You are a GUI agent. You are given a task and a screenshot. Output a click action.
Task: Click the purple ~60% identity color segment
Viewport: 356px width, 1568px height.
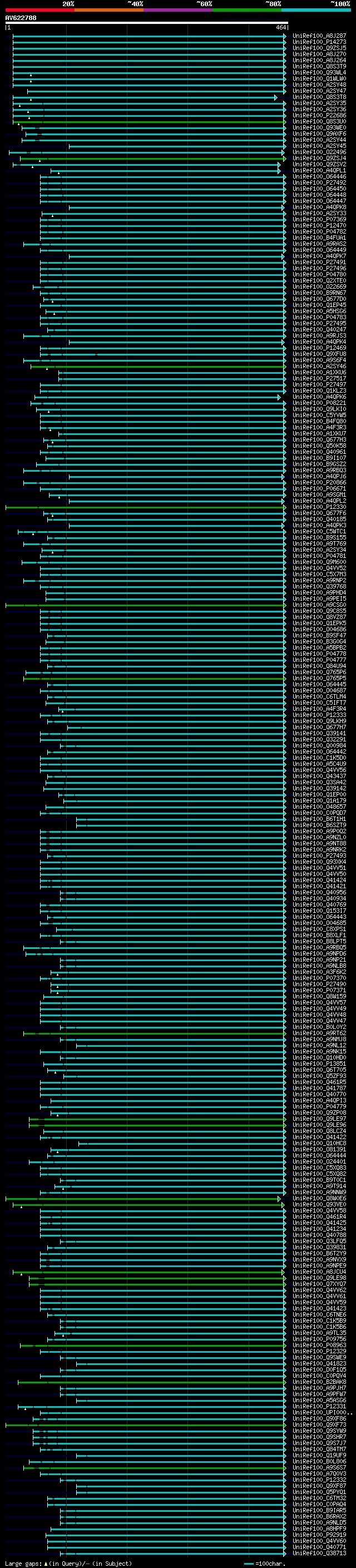(x=177, y=10)
